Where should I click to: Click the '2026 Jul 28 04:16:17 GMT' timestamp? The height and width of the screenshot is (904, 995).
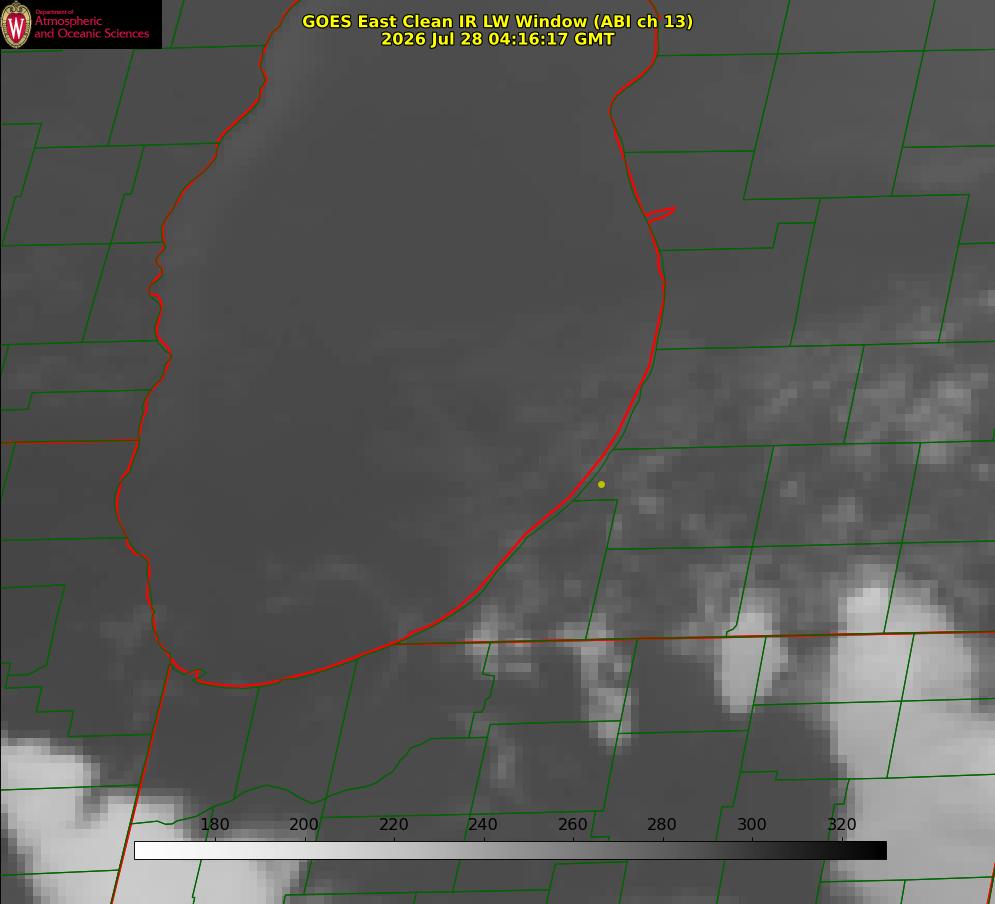[x=498, y=39]
